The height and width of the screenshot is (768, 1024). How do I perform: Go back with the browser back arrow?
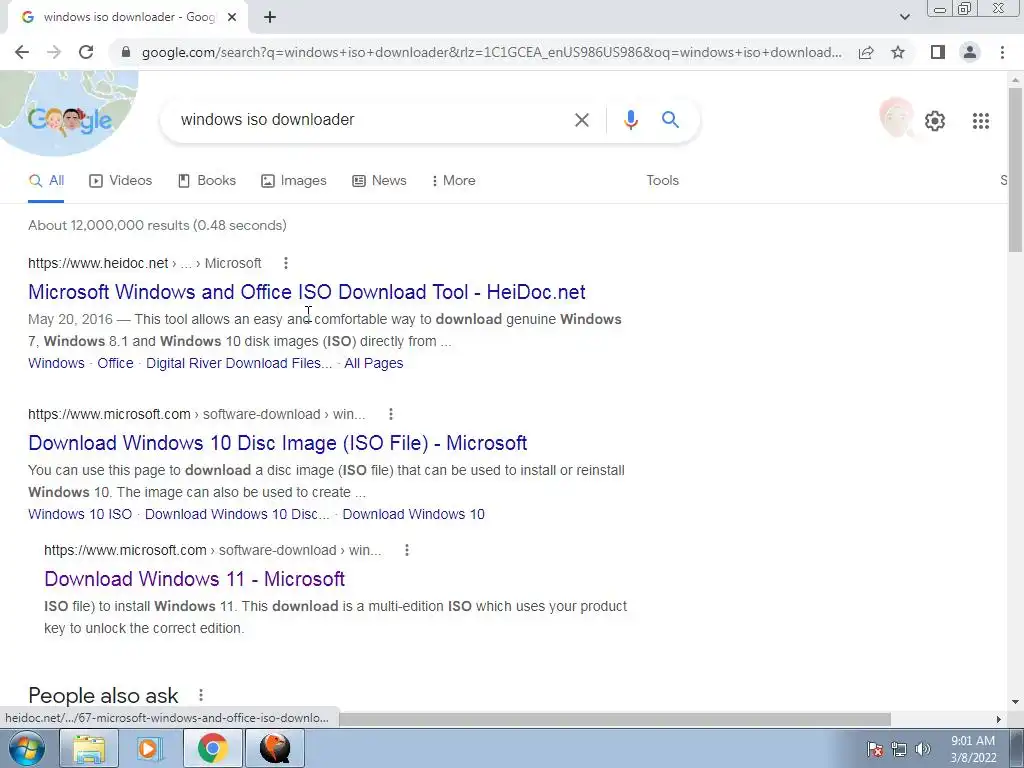click(x=22, y=52)
